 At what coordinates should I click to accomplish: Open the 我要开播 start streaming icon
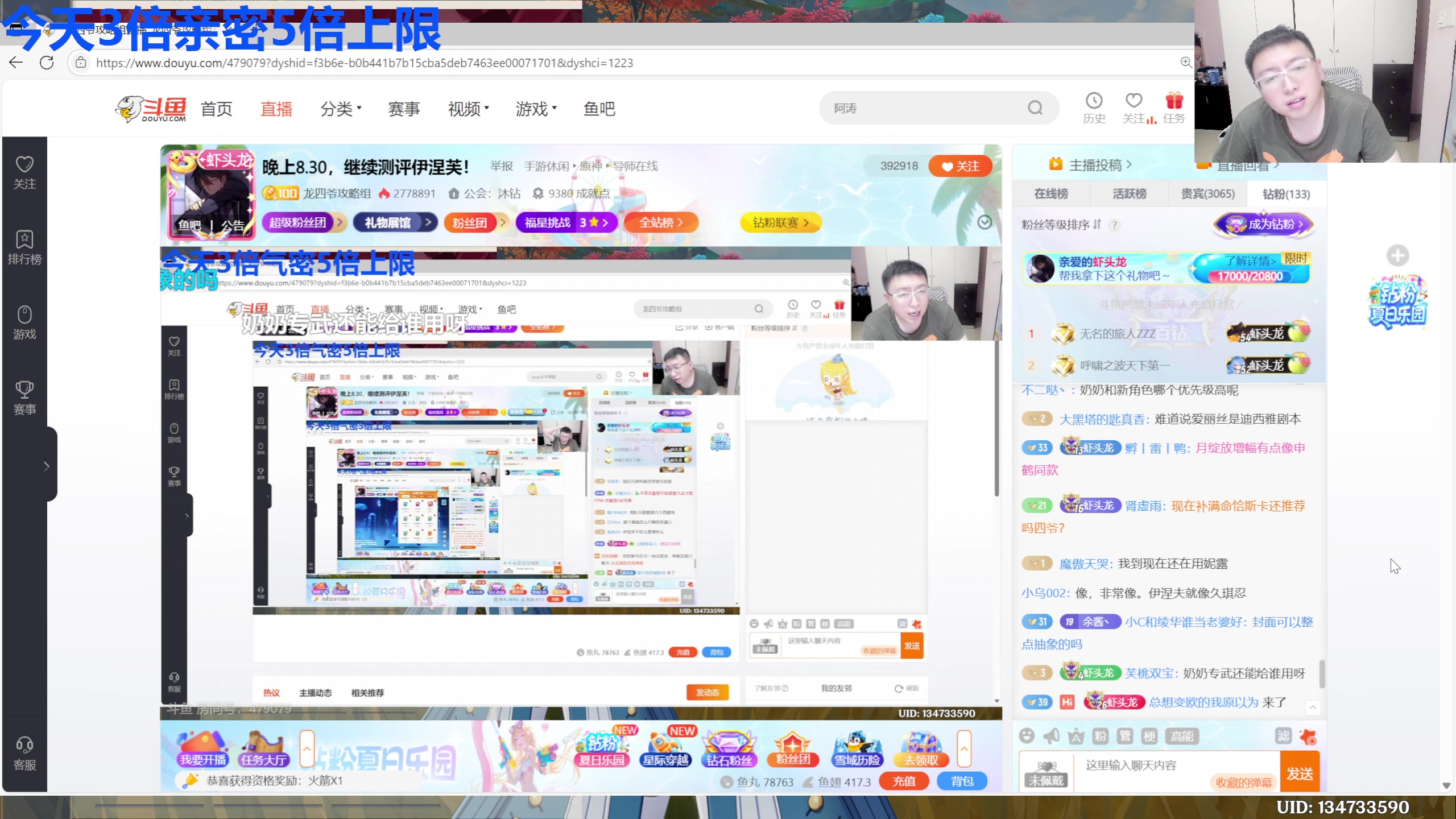203,750
